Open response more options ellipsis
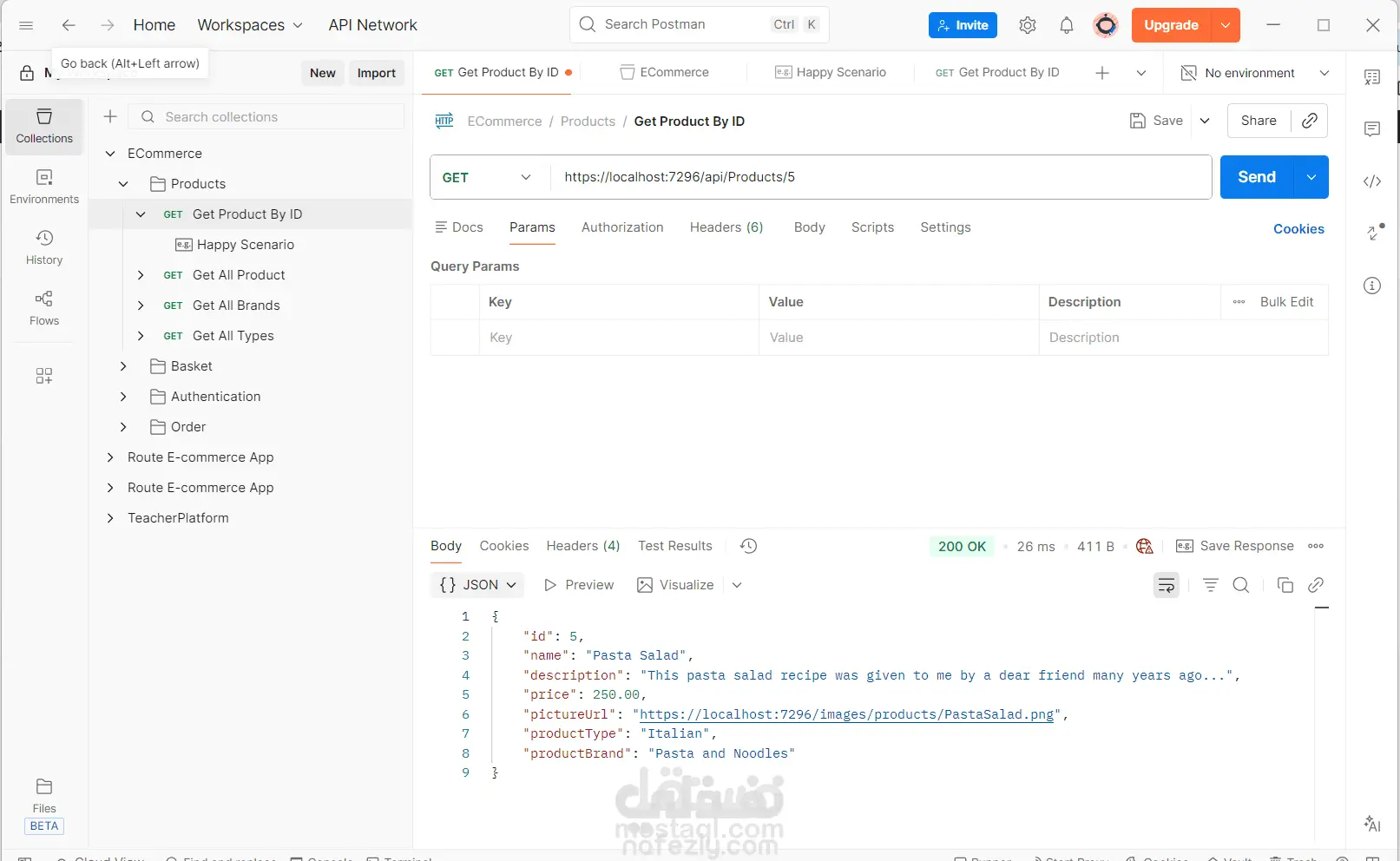The width and height of the screenshot is (1400, 861). [x=1316, y=546]
